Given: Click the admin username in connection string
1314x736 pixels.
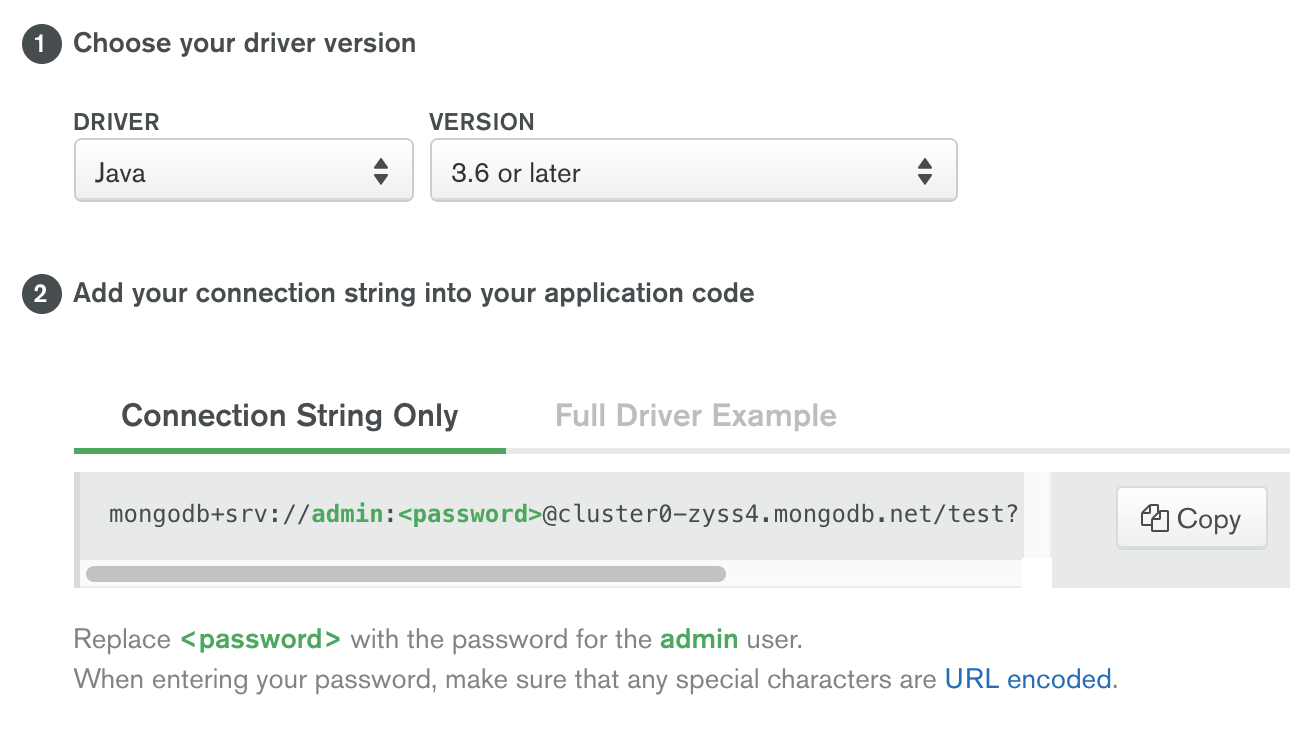Looking at the screenshot, I should tap(347, 514).
